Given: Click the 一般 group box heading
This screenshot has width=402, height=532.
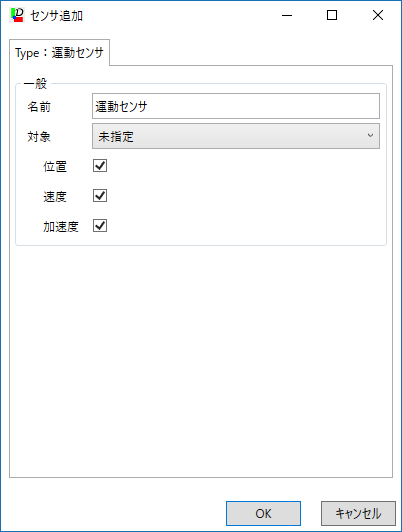Looking at the screenshot, I should 35,83.
